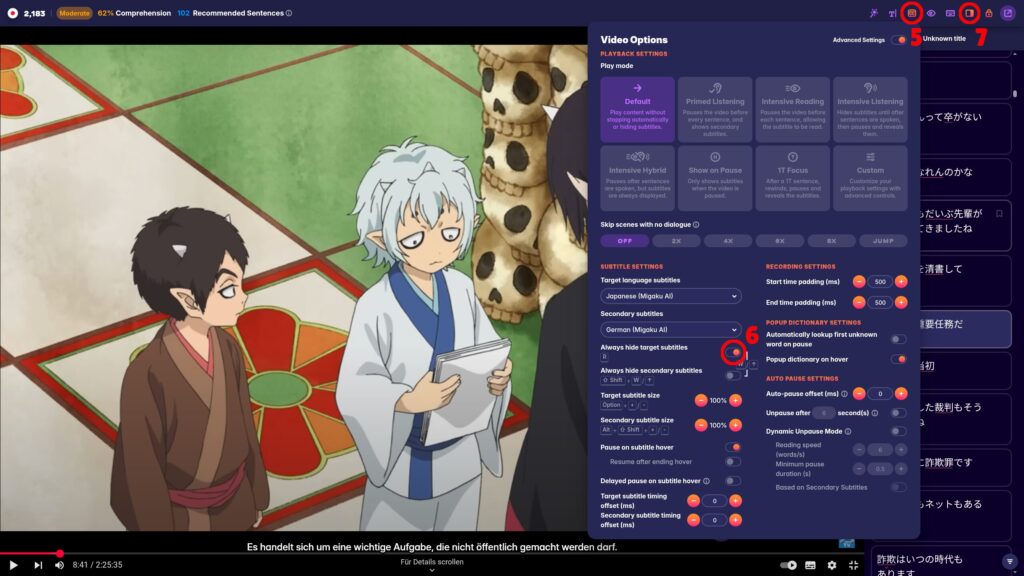
Task: Click bookmark icon on the だいぶ先輩が subtitle row
Action: [999, 214]
